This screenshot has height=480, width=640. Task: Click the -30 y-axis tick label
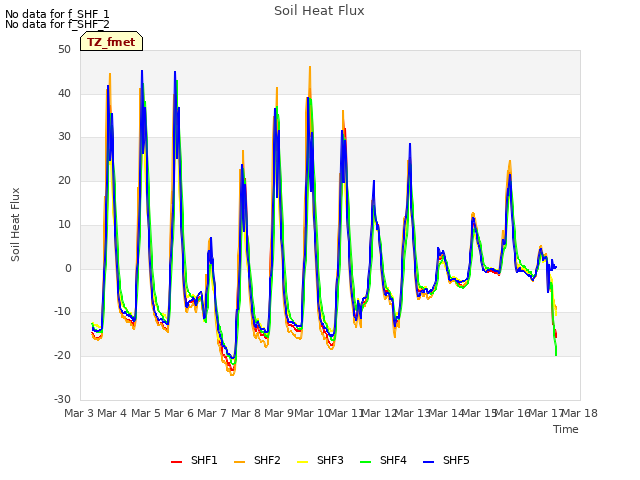click(x=62, y=399)
